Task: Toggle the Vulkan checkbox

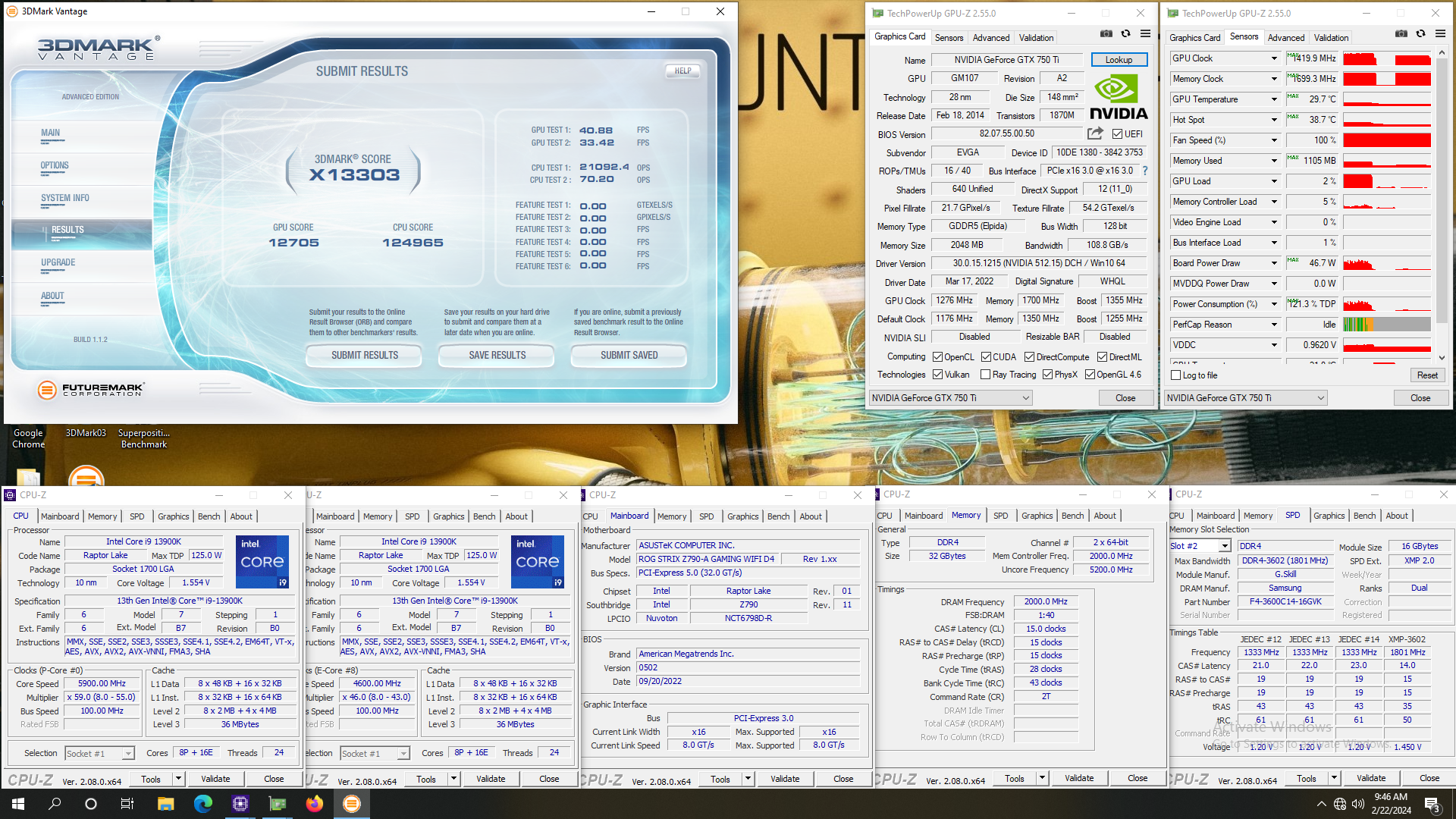Action: (x=937, y=375)
